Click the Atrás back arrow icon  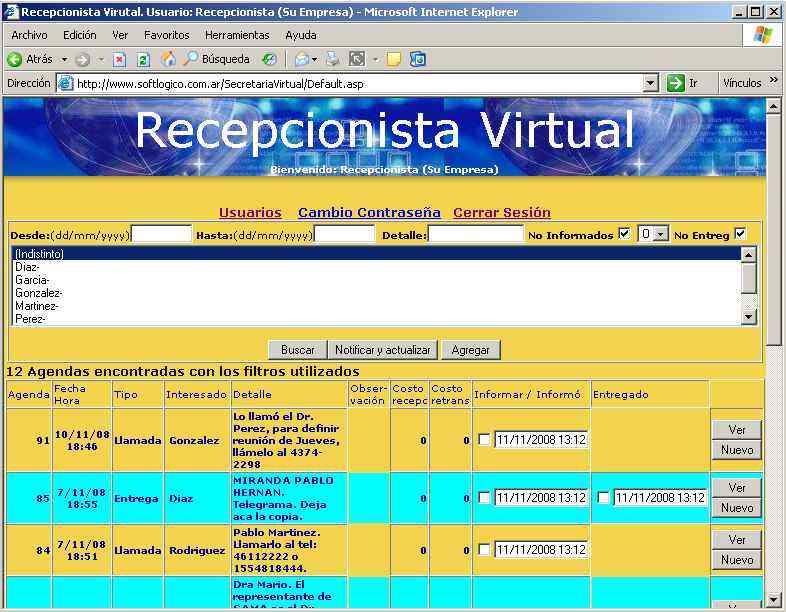coord(15,59)
